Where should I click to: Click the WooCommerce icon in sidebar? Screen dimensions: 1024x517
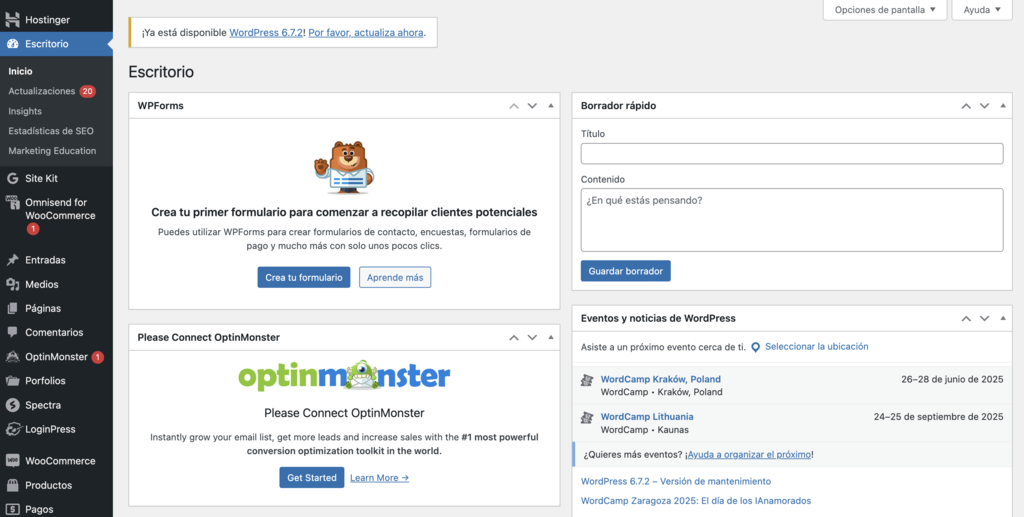pos(12,461)
